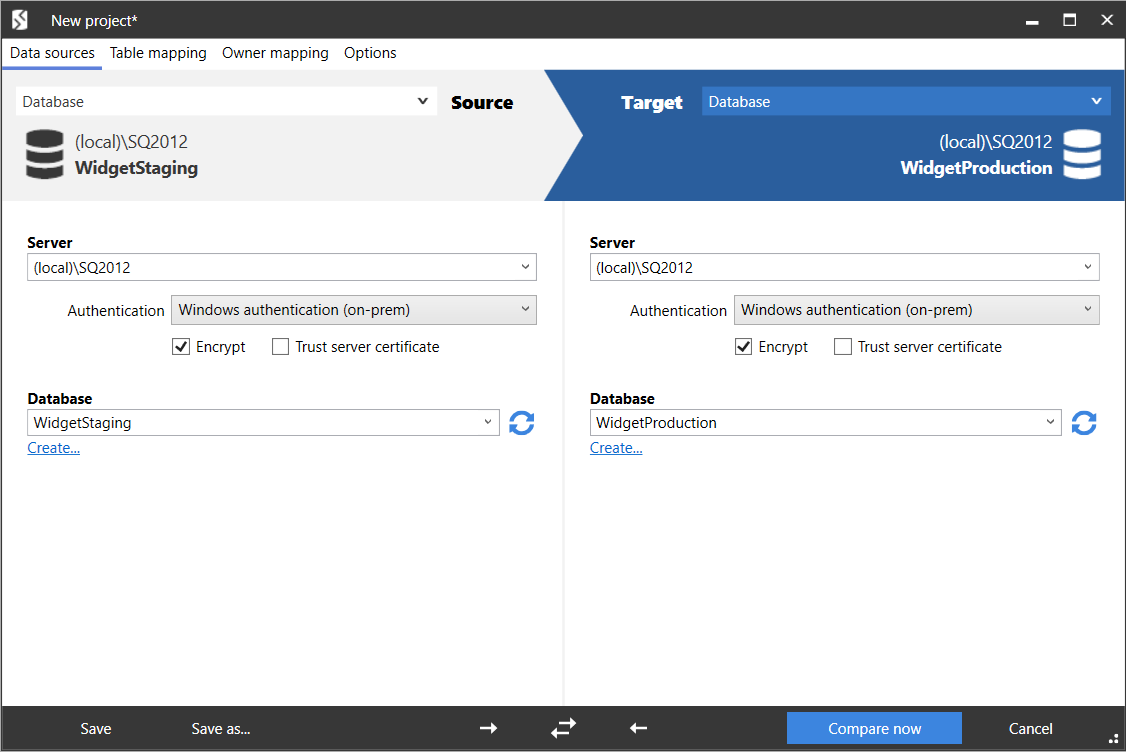Click the source database stack icon
Viewport: 1126px width, 752px height.
pos(45,155)
